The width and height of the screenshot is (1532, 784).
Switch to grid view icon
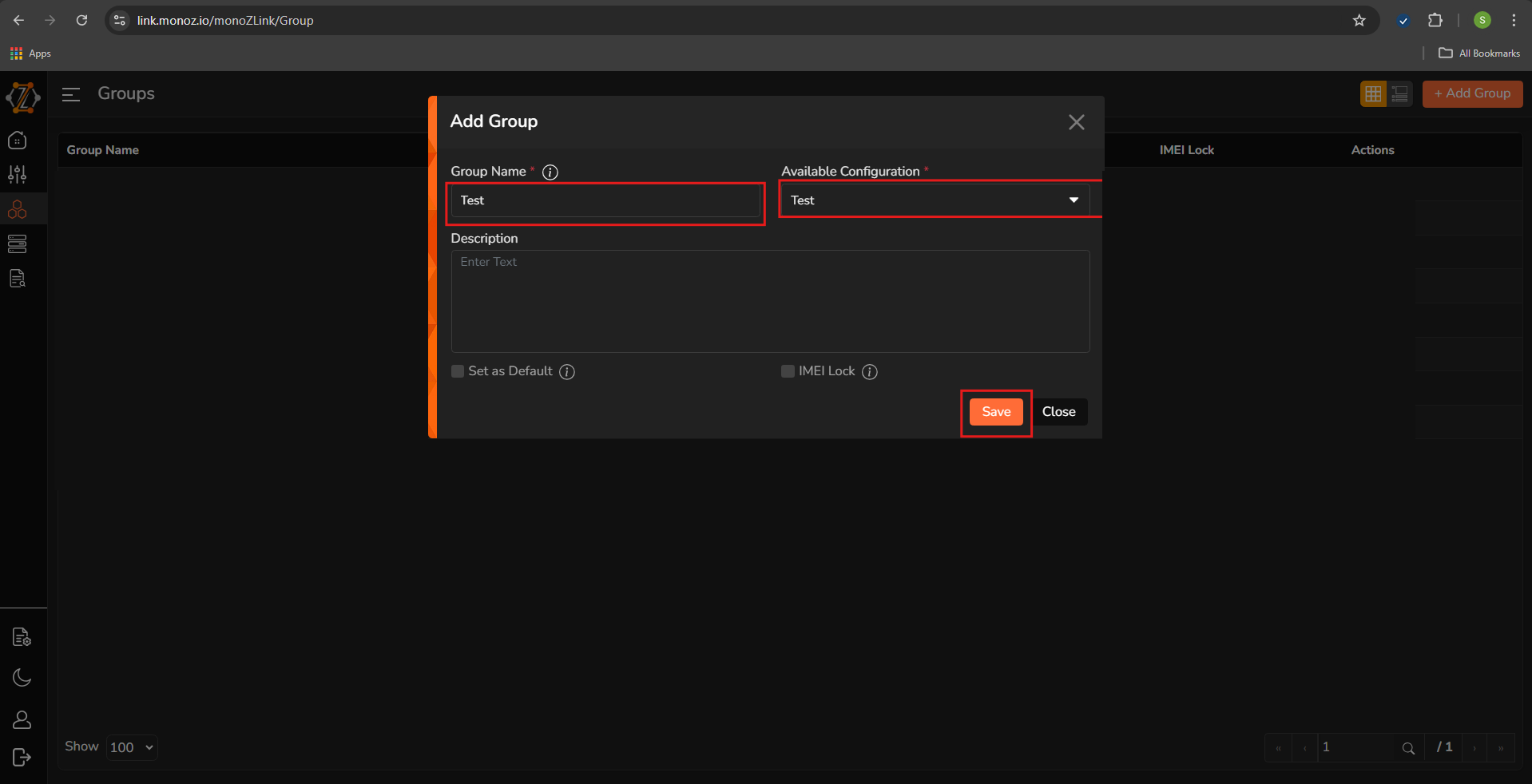[1373, 94]
